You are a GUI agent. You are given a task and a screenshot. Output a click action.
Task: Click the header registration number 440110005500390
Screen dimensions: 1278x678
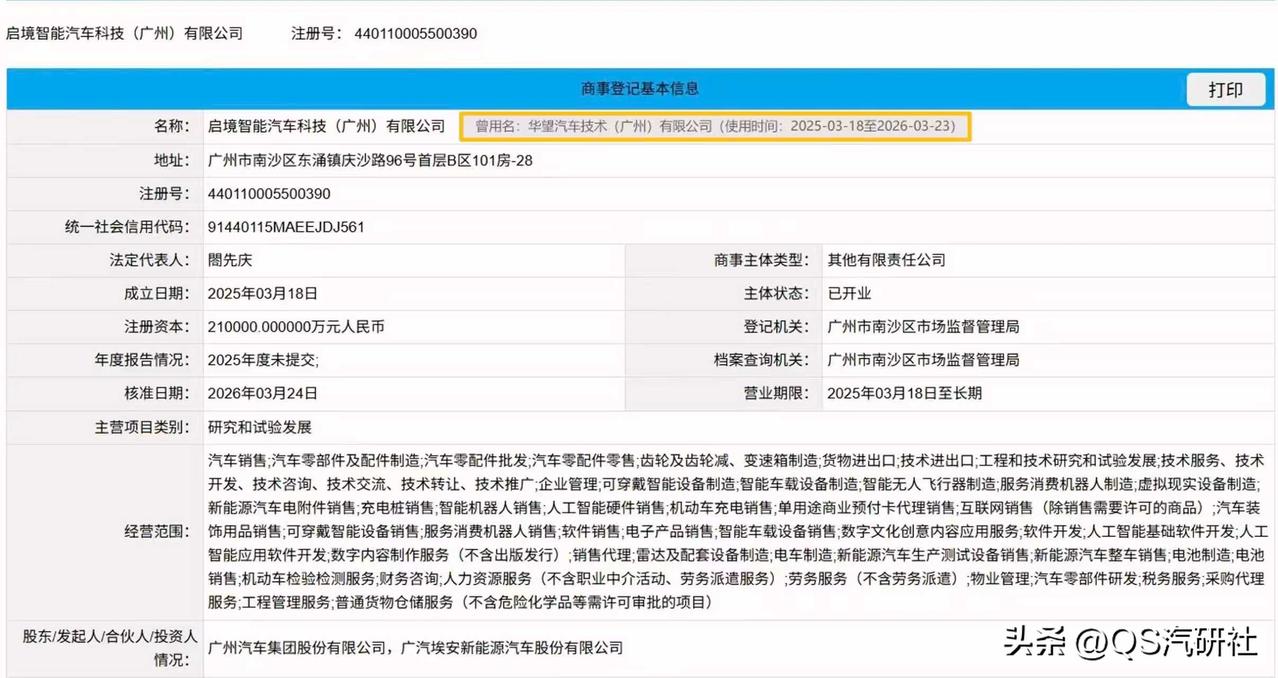tap(416, 33)
